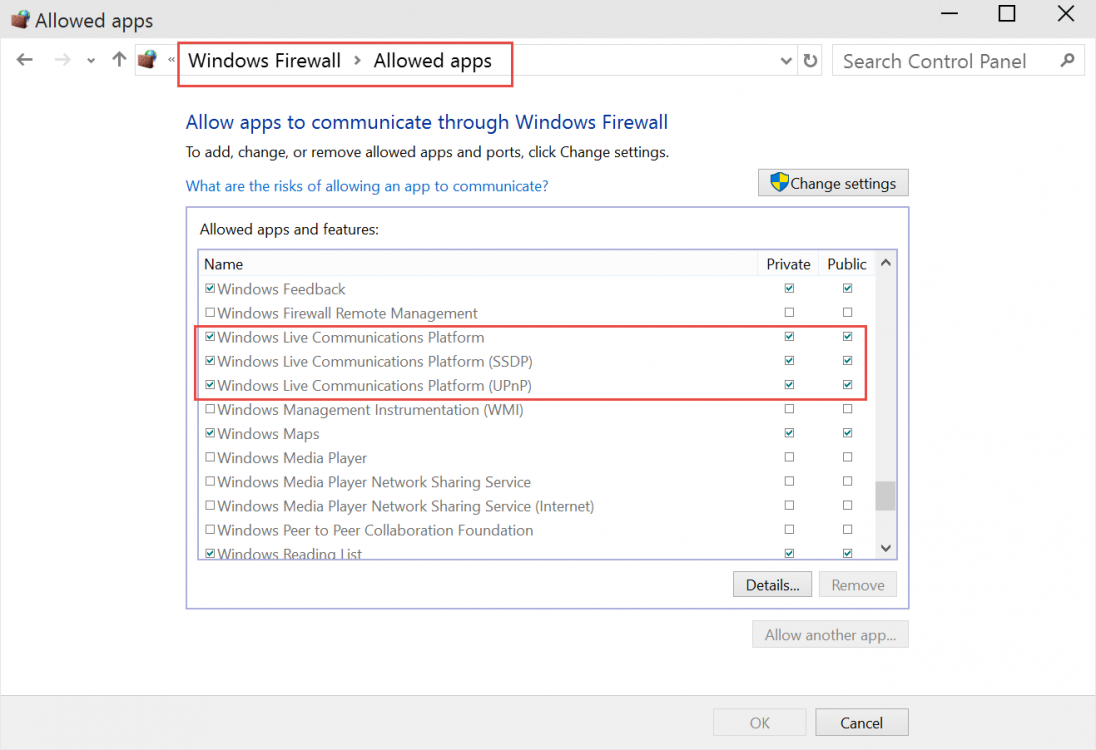Select the Windows Live Communications Platform row
Image resolution: width=1096 pixels, height=750 pixels.
[537, 337]
